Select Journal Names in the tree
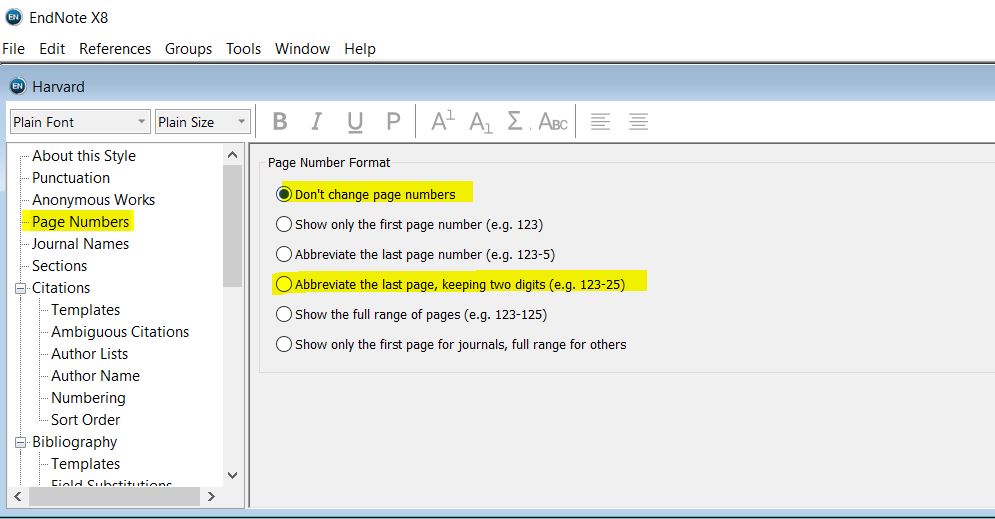Image resolution: width=995 pixels, height=519 pixels. point(81,244)
